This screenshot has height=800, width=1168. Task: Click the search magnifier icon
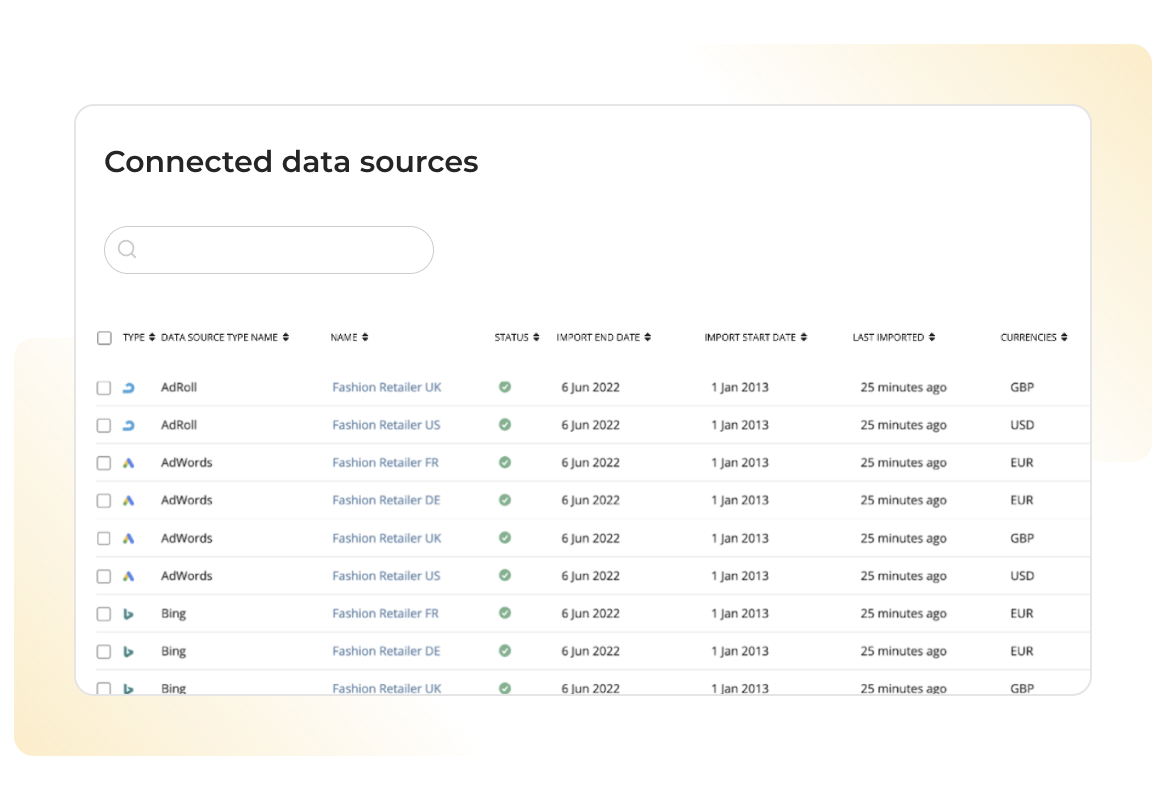127,250
